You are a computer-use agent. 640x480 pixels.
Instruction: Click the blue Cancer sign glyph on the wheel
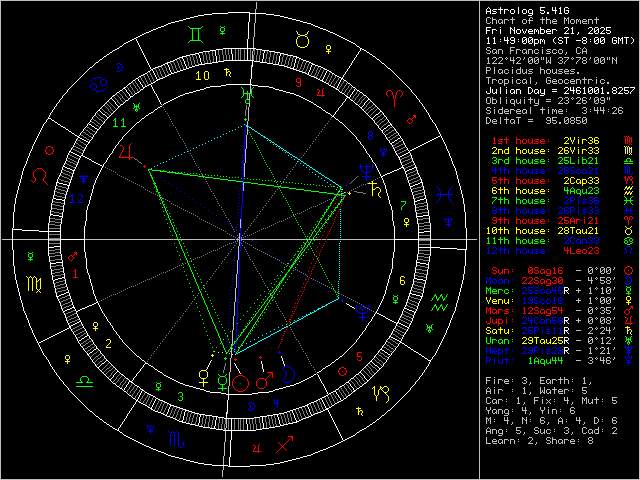(x=99, y=84)
